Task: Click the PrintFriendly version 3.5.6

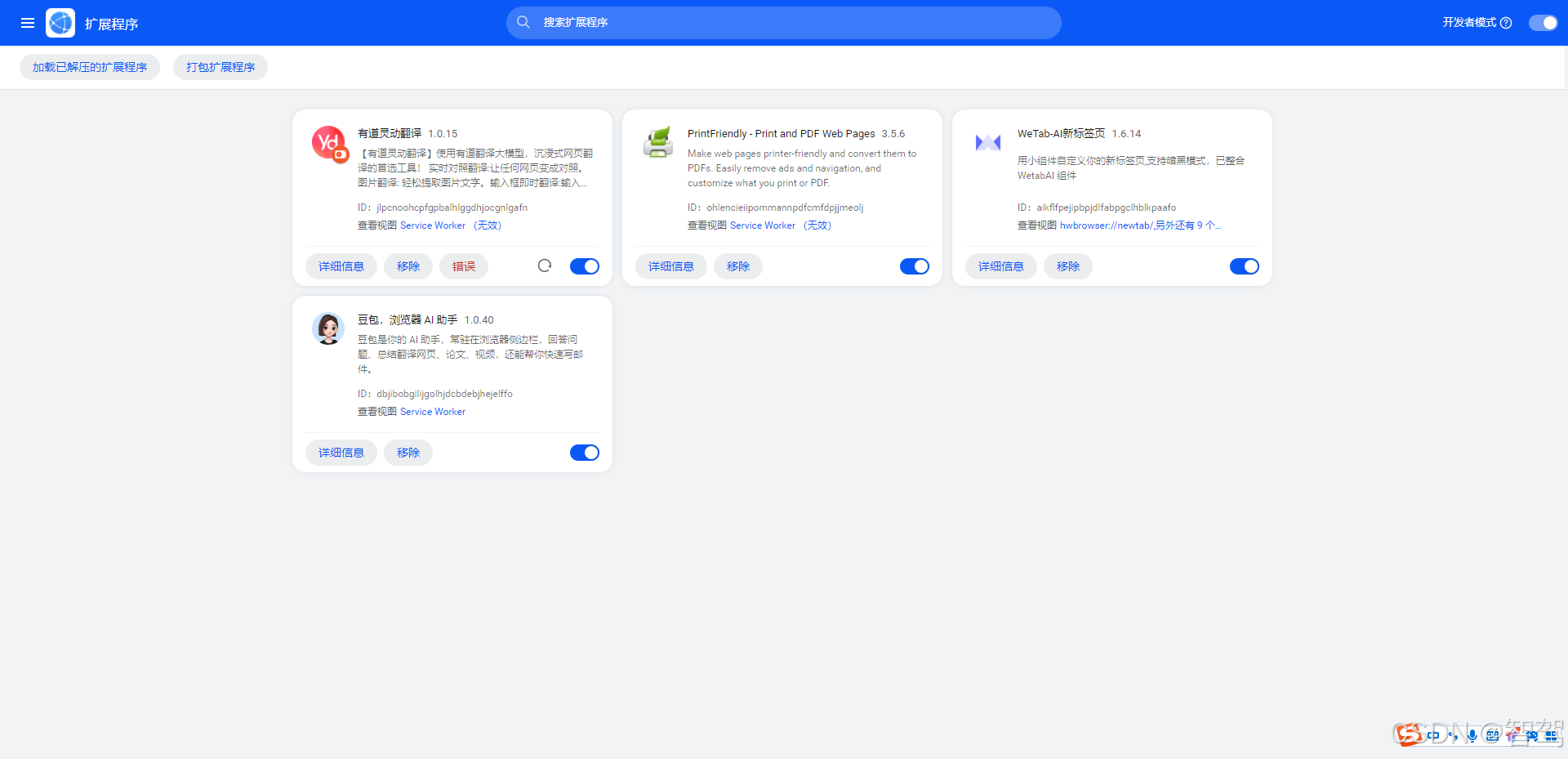Action: pos(893,134)
